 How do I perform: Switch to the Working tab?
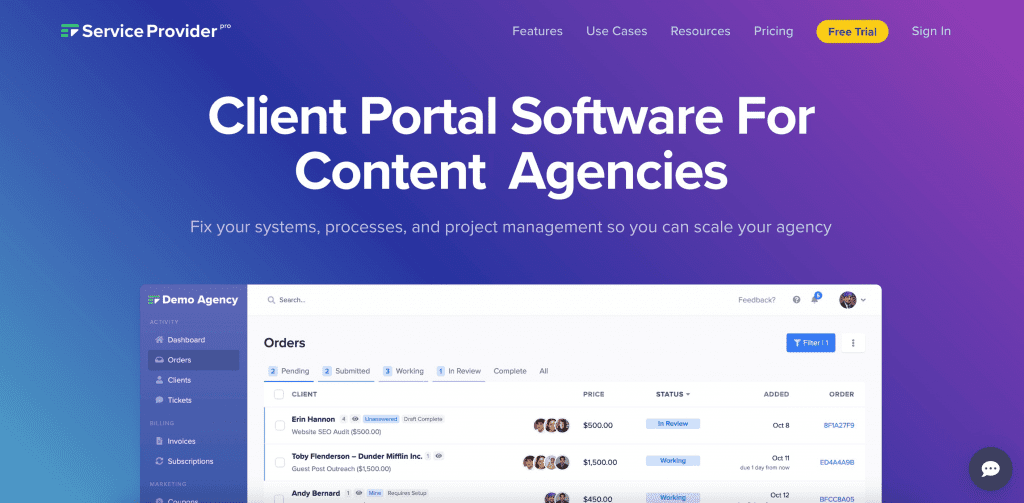[x=403, y=371]
